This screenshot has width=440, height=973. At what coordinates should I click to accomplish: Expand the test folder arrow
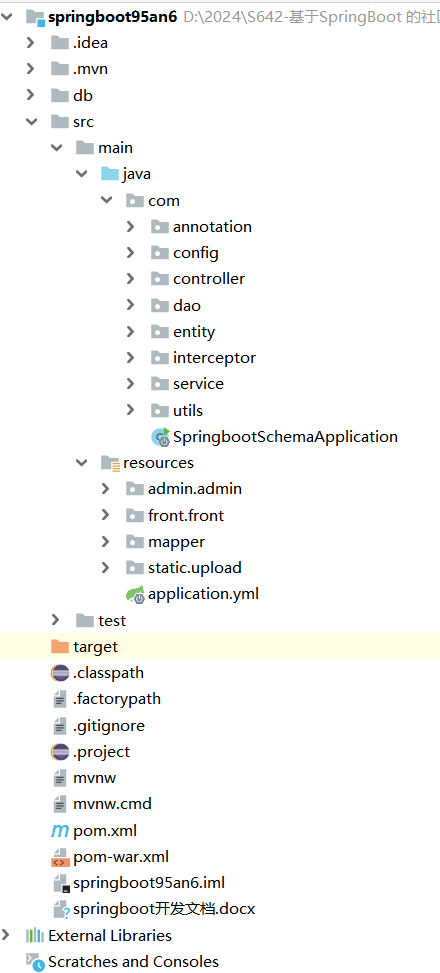[x=56, y=619]
